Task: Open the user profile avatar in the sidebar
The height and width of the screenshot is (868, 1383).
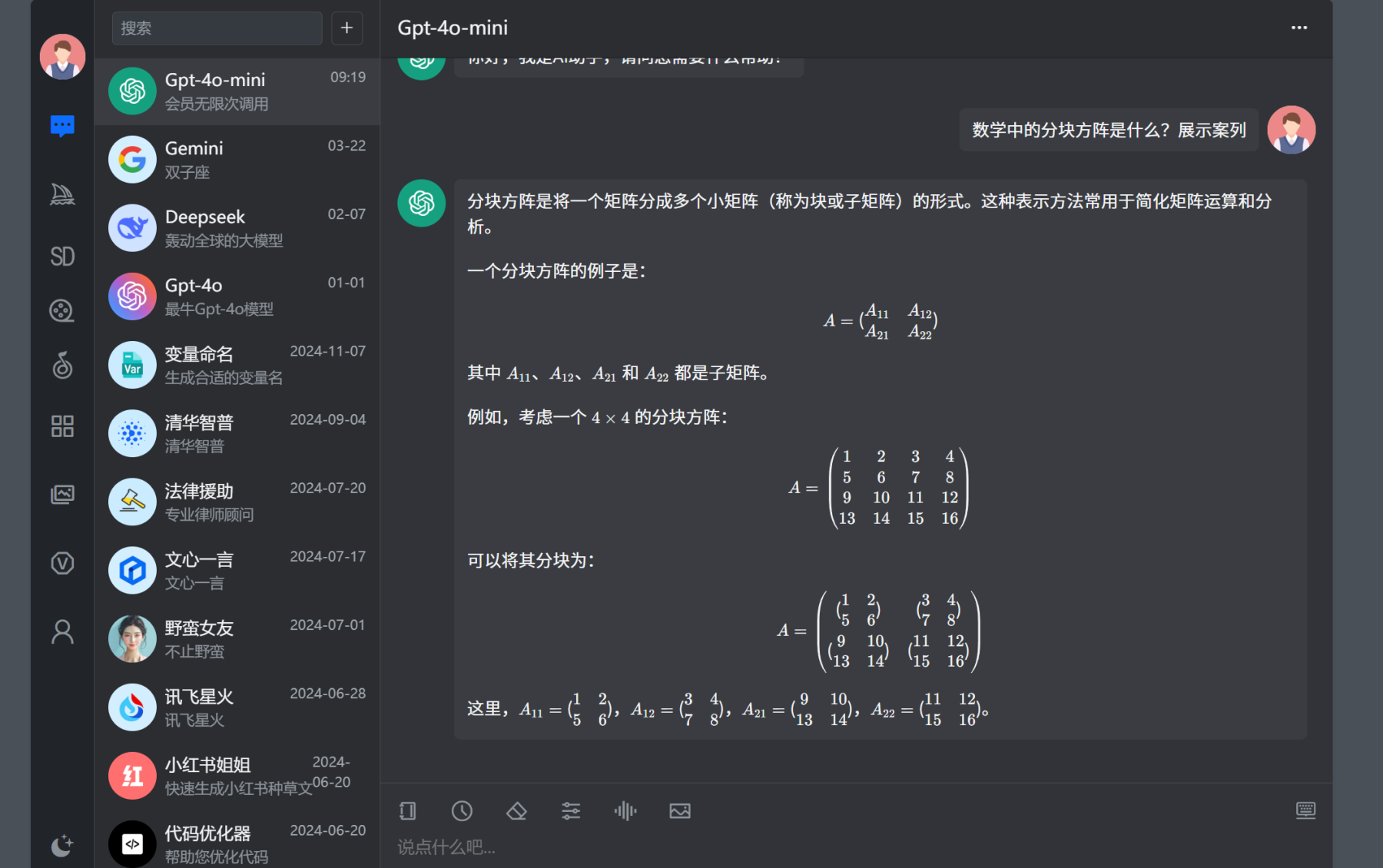Action: (62, 57)
